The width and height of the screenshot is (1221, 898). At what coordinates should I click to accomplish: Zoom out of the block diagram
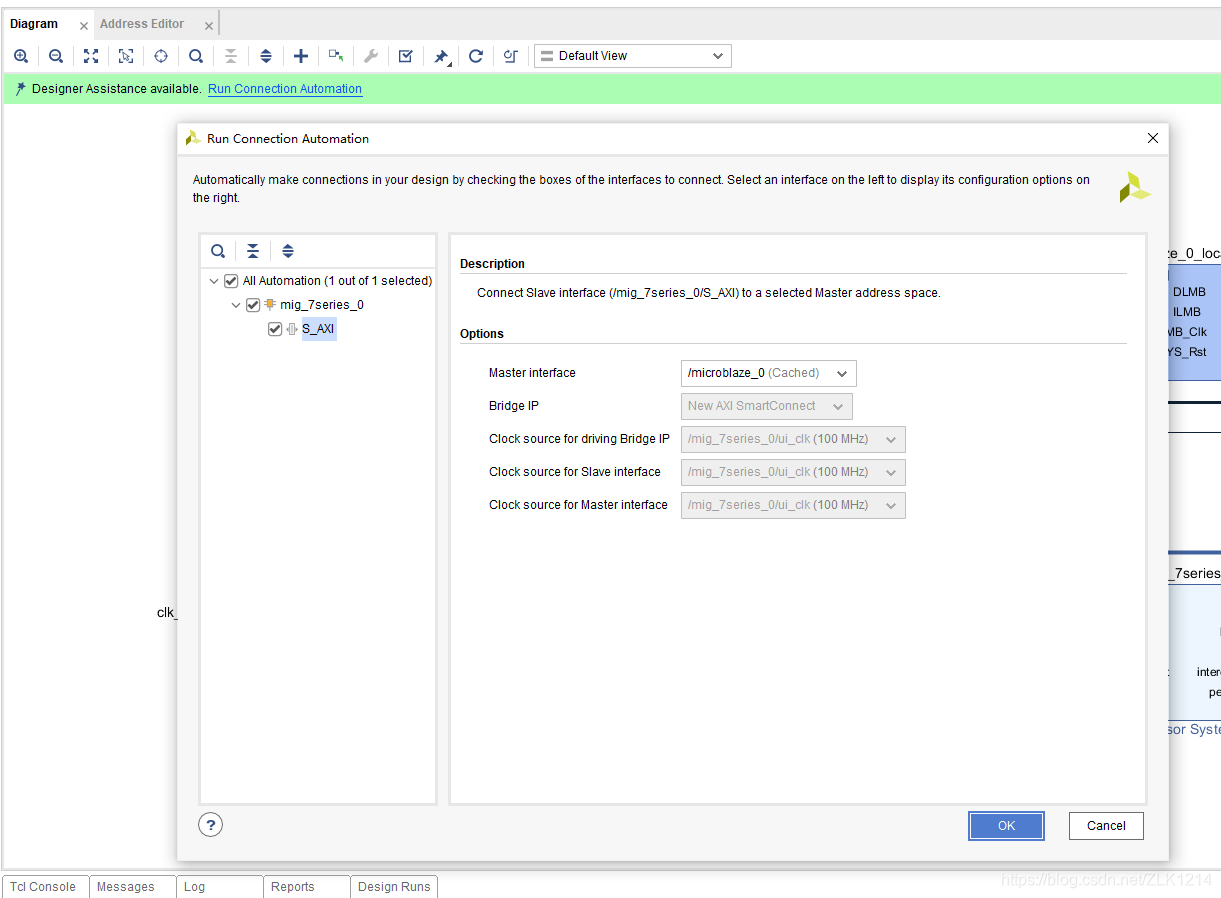tap(56, 56)
